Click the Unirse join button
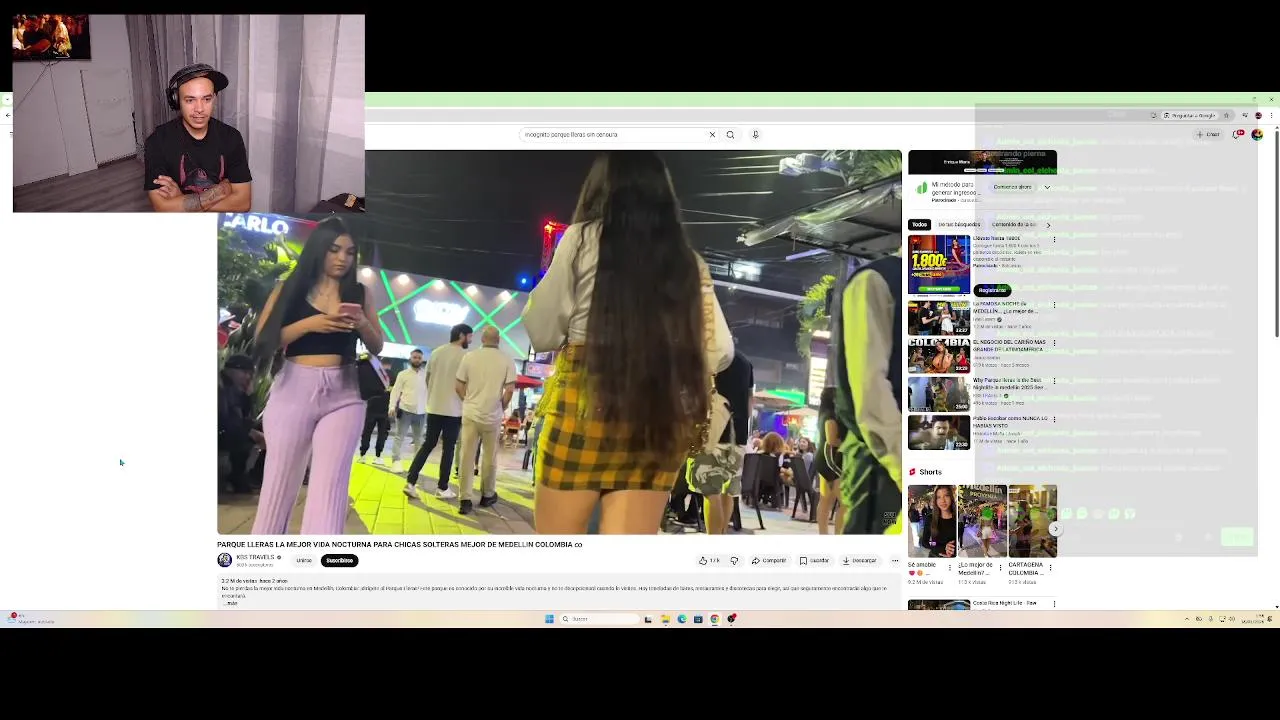The image size is (1280, 720). (304, 560)
